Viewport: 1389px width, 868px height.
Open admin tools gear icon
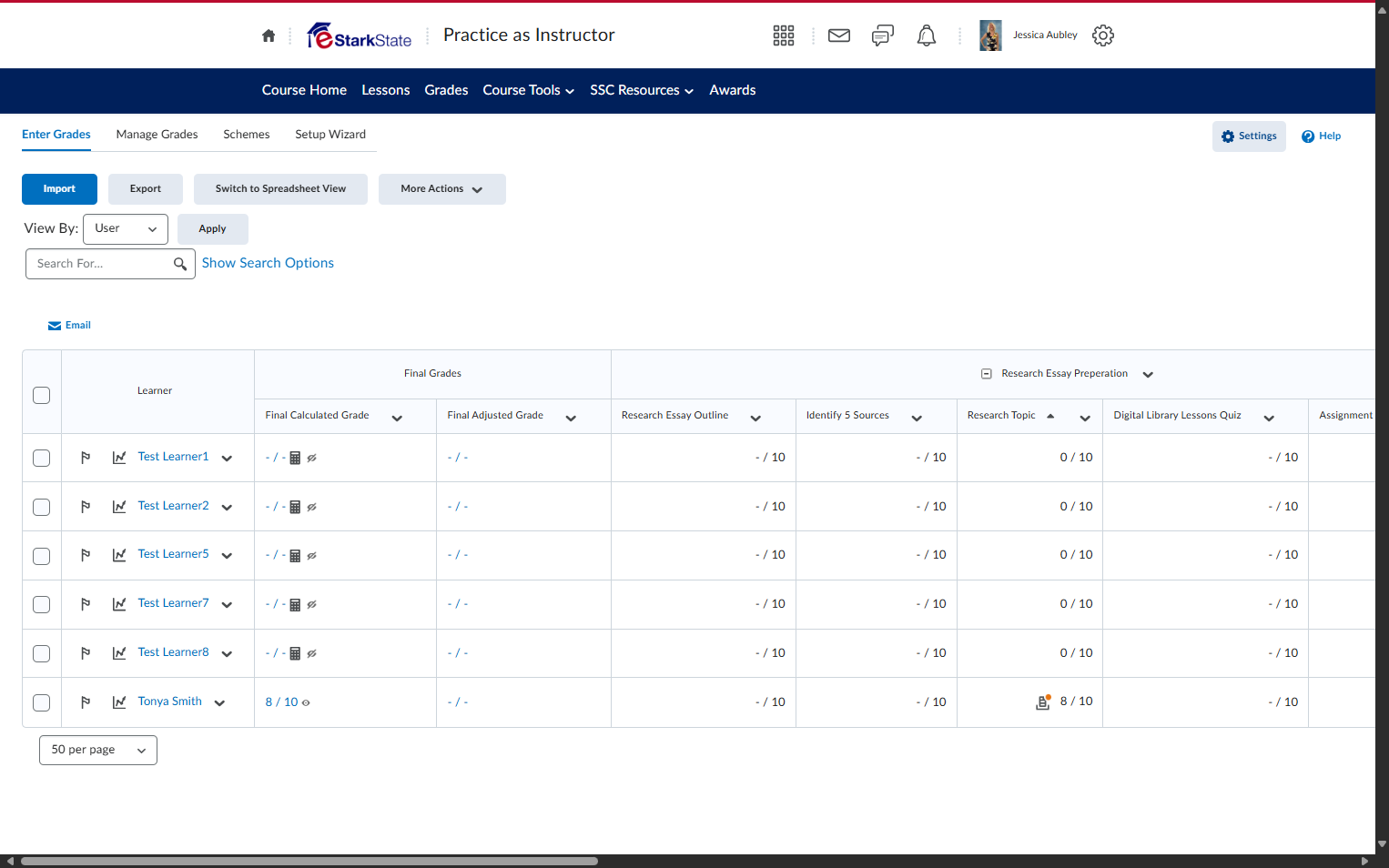pos(1103,35)
